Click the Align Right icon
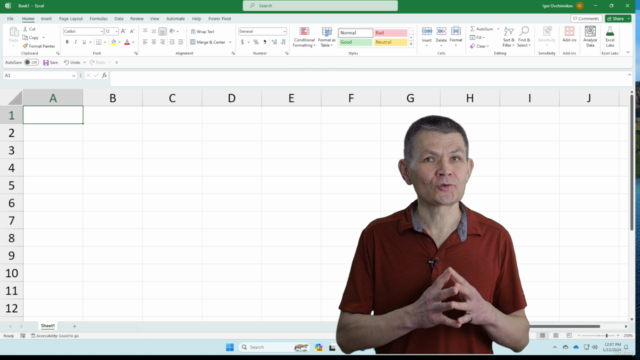Image resolution: width=640 pixels, height=360 pixels. (x=162, y=42)
